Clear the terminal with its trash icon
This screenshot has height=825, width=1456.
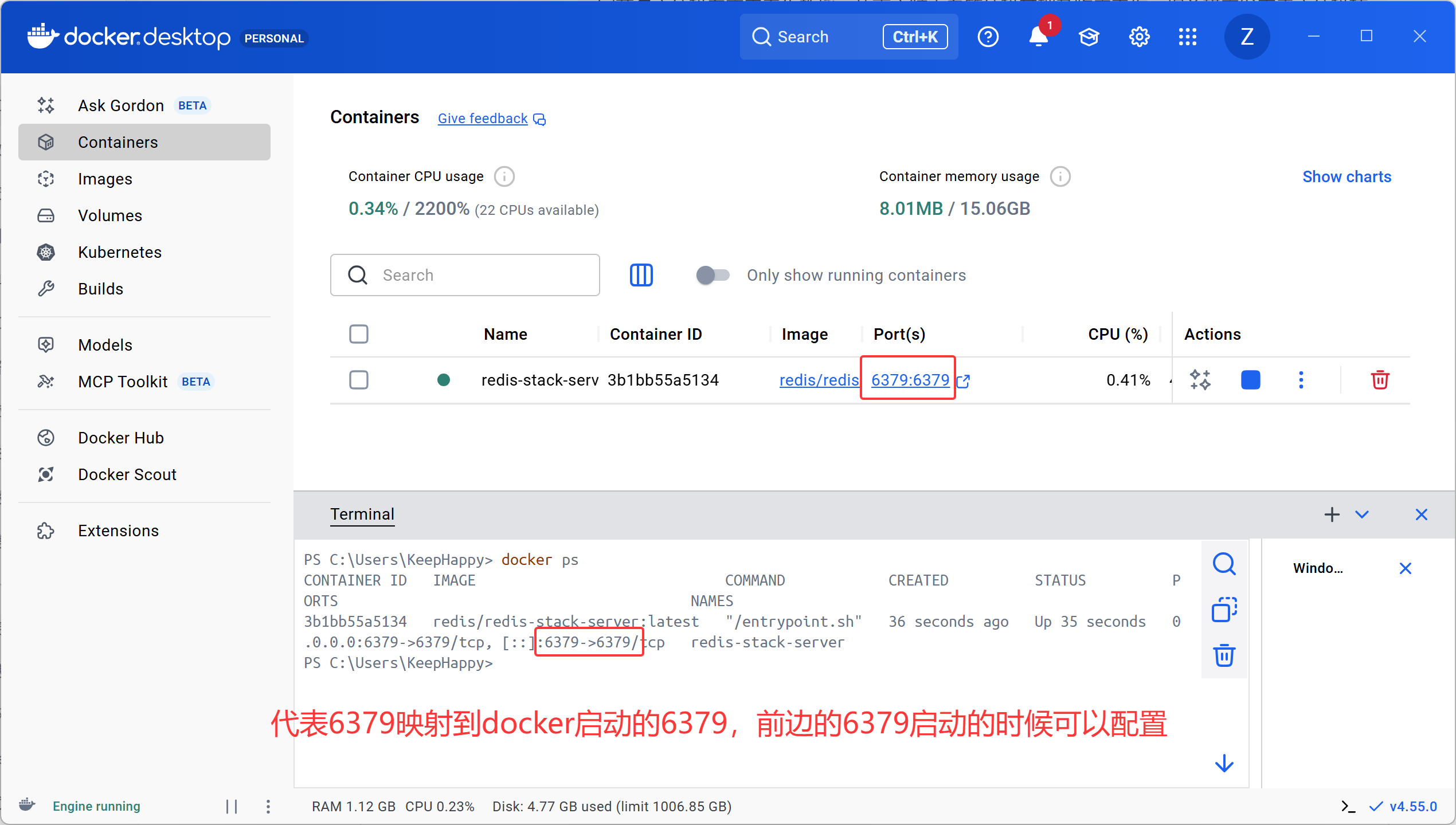pos(1224,655)
